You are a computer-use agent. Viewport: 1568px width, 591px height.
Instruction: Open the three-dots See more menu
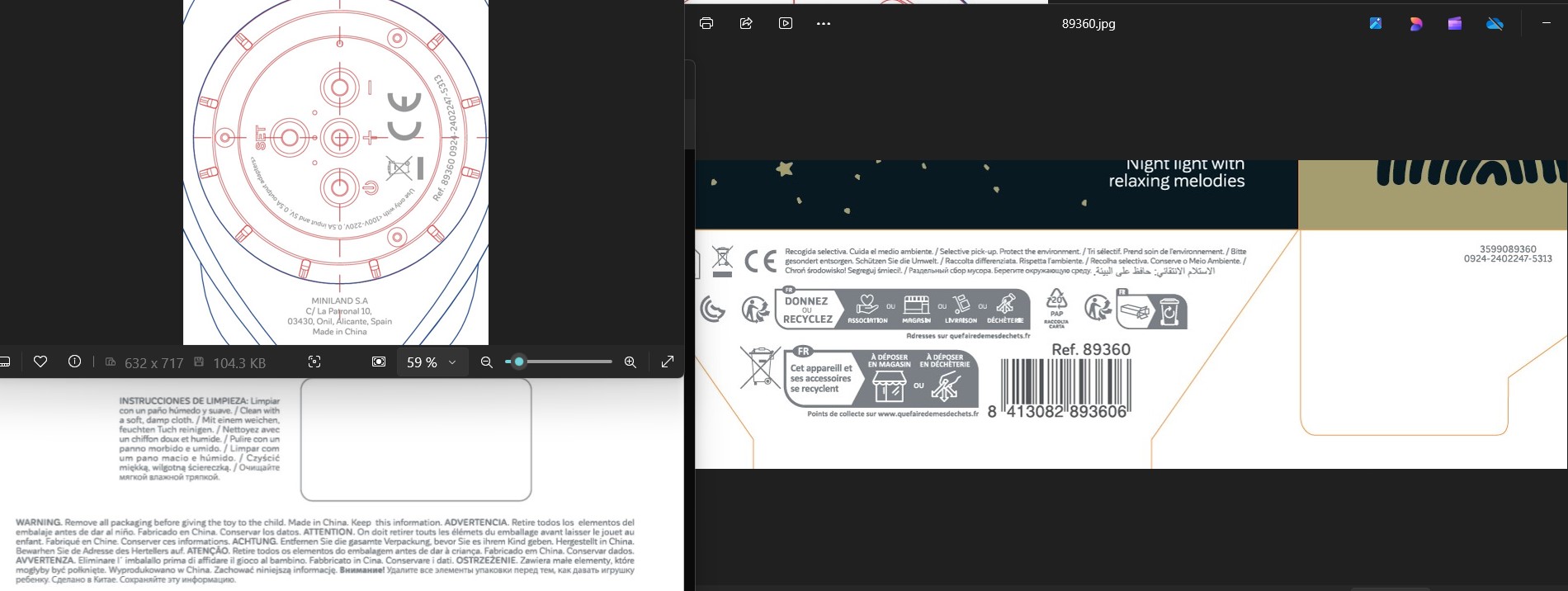tap(824, 24)
